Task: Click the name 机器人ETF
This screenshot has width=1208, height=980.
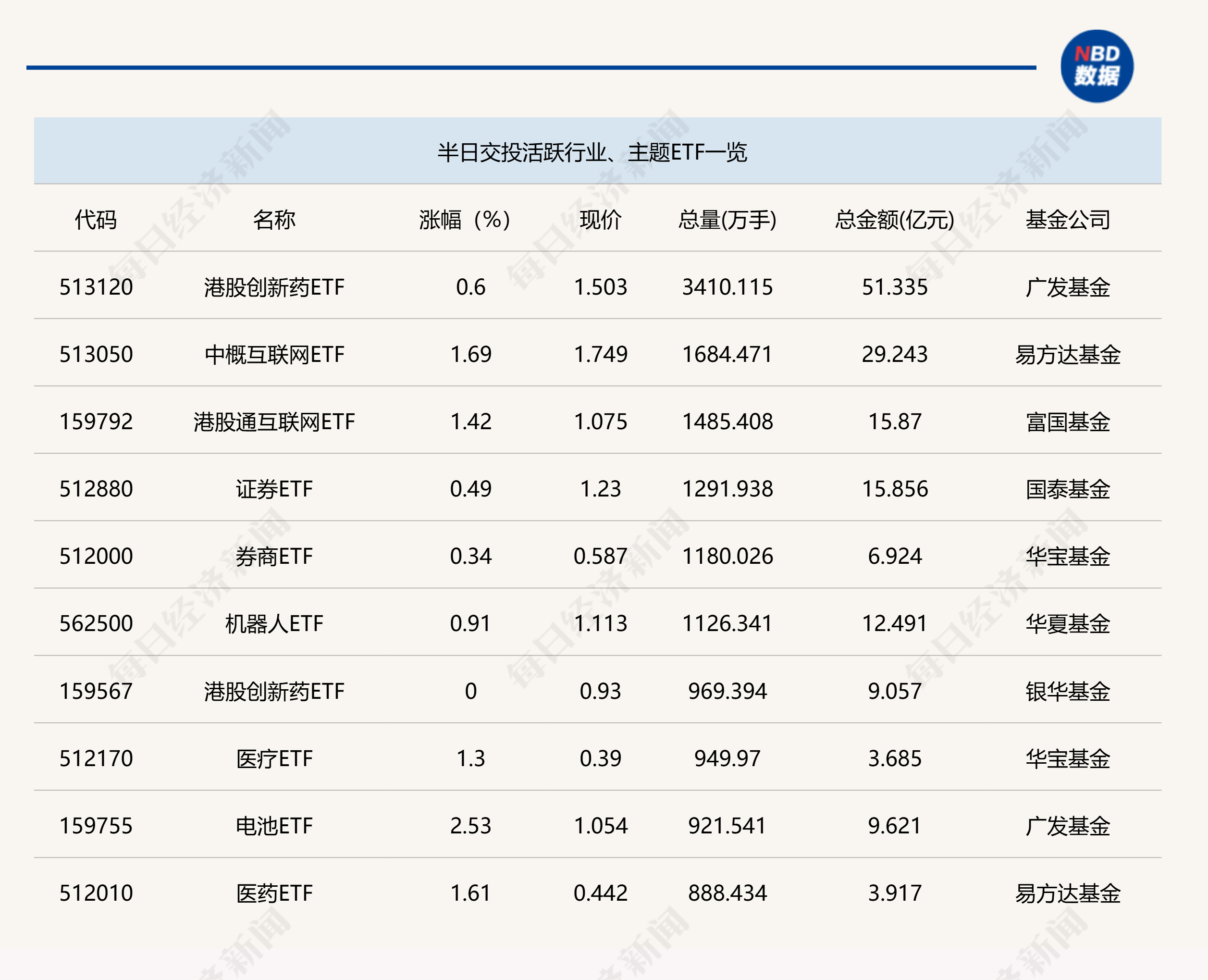Action: (274, 623)
